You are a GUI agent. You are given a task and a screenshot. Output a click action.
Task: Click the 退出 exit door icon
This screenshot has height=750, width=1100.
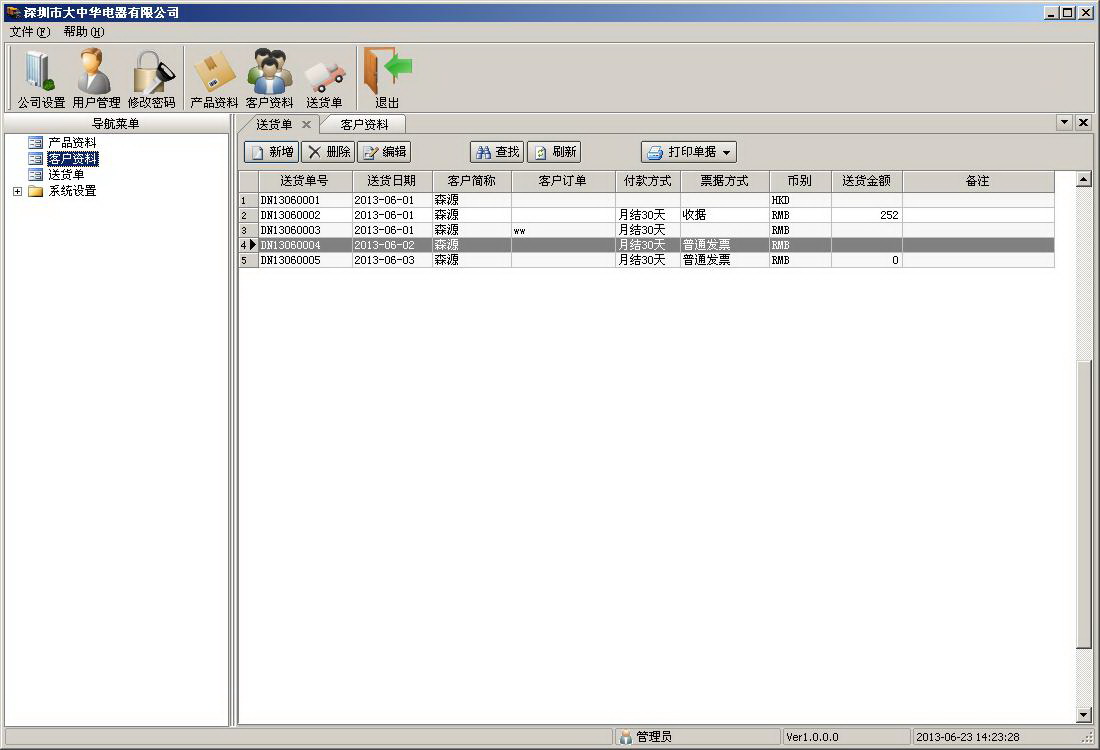(387, 79)
